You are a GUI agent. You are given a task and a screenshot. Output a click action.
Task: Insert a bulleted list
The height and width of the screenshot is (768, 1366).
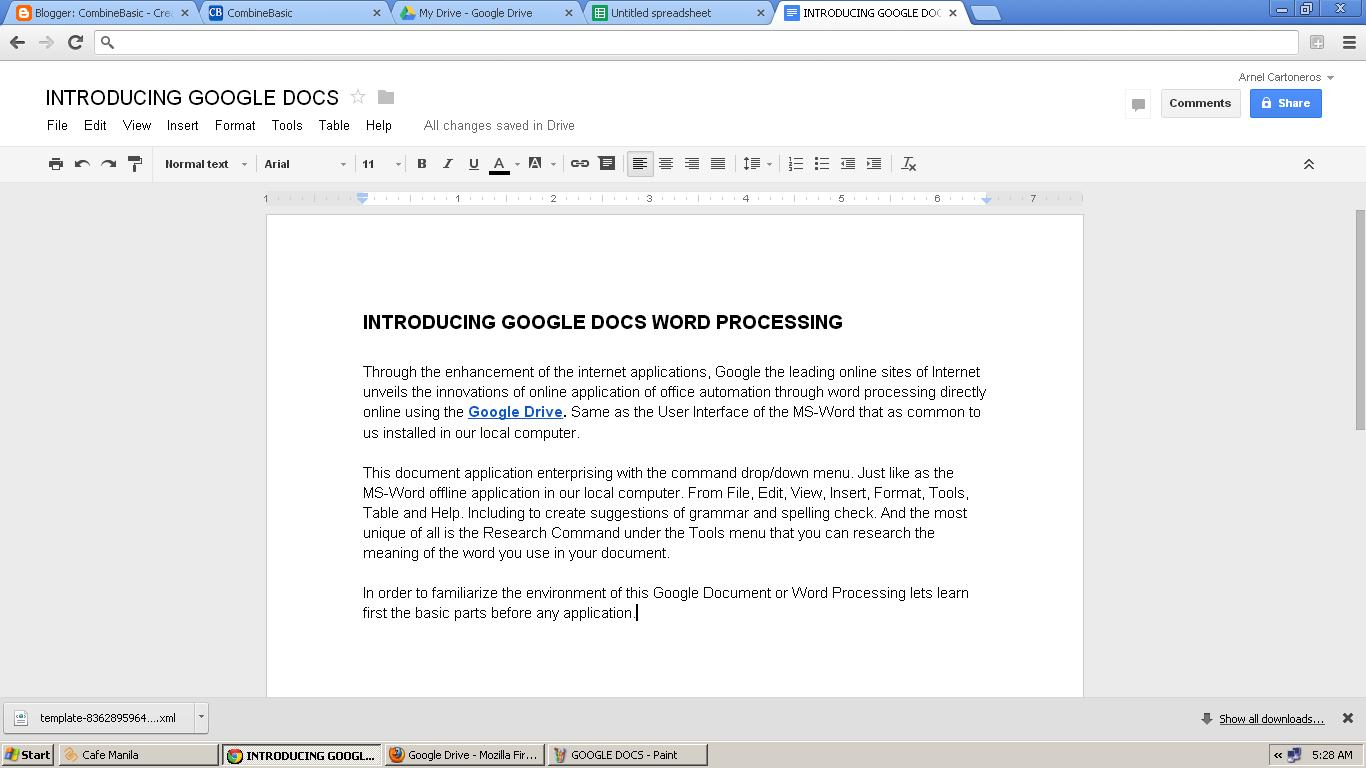point(822,164)
